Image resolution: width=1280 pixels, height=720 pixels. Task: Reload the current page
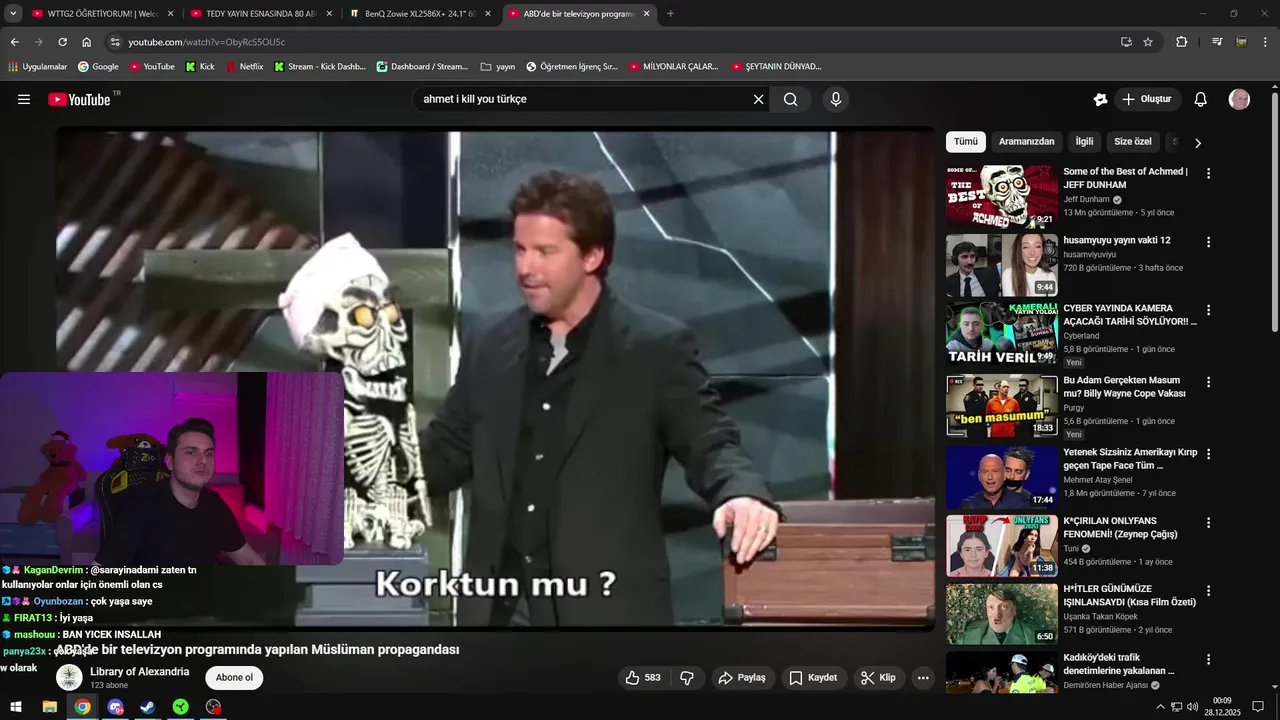(x=62, y=42)
